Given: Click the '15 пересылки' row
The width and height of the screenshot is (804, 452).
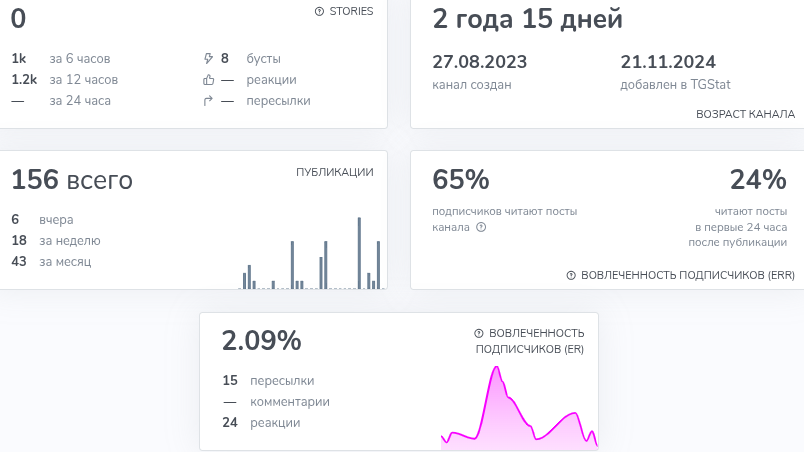Looking at the screenshot, I should 268,381.
